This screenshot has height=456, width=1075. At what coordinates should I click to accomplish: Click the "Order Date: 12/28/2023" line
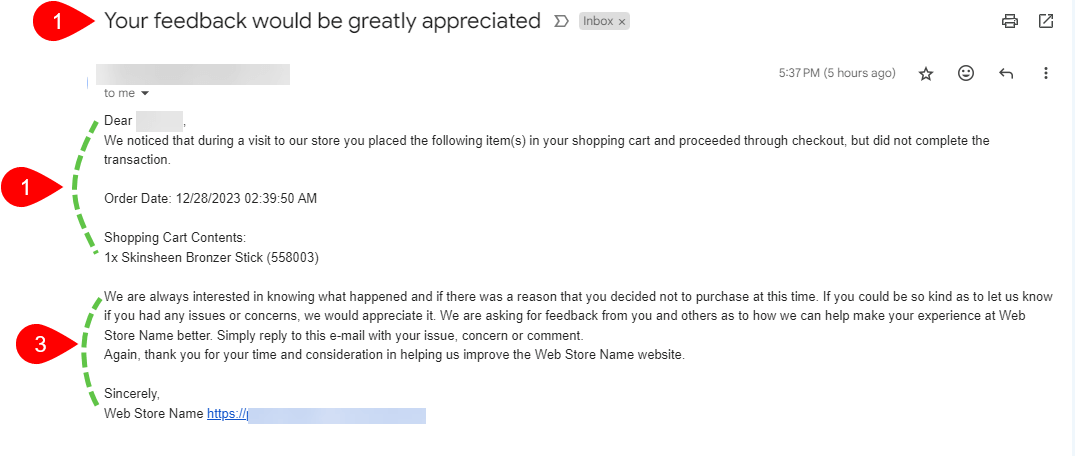coord(210,198)
